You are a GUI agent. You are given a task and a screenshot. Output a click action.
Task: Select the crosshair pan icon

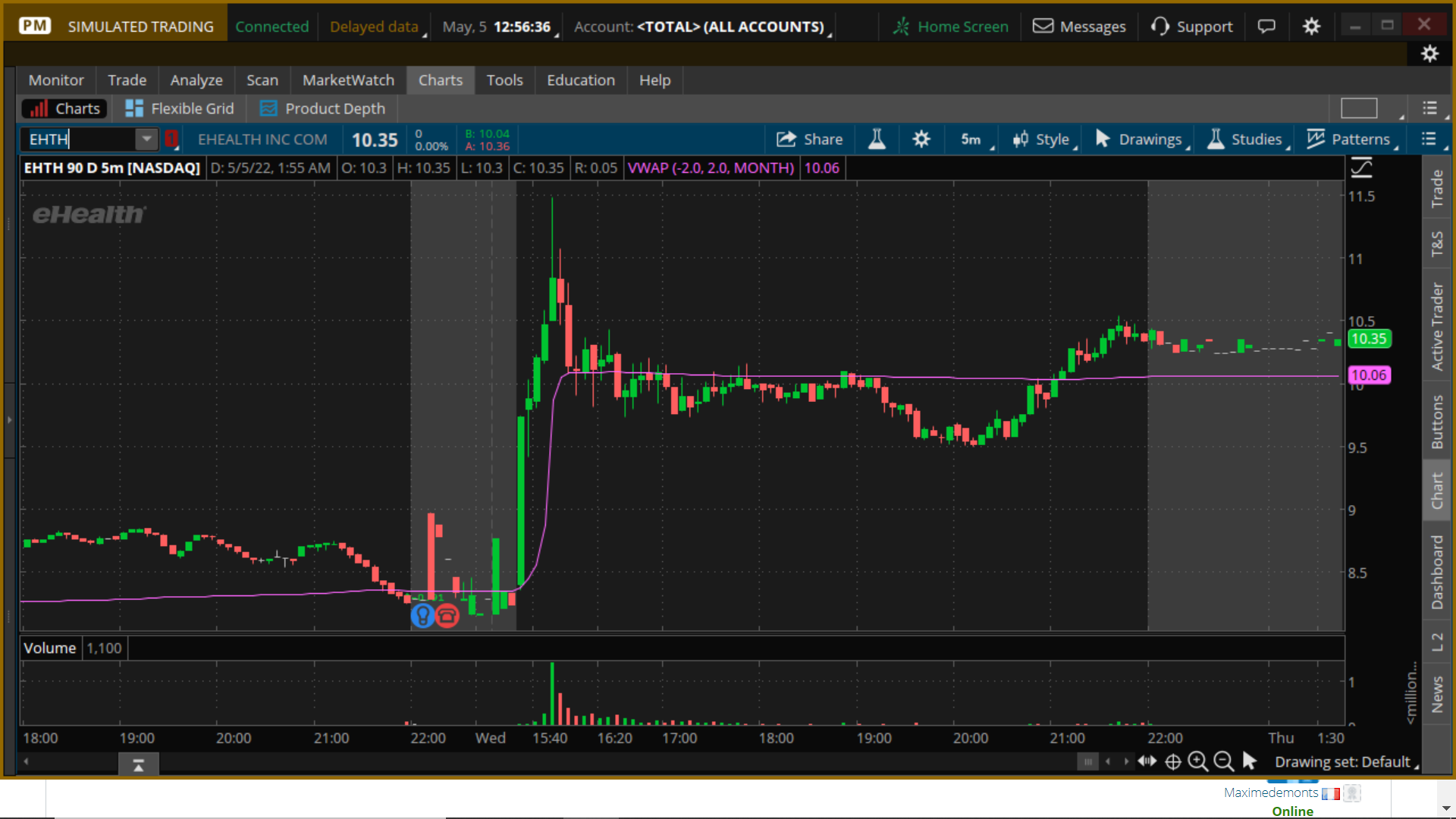[1172, 761]
